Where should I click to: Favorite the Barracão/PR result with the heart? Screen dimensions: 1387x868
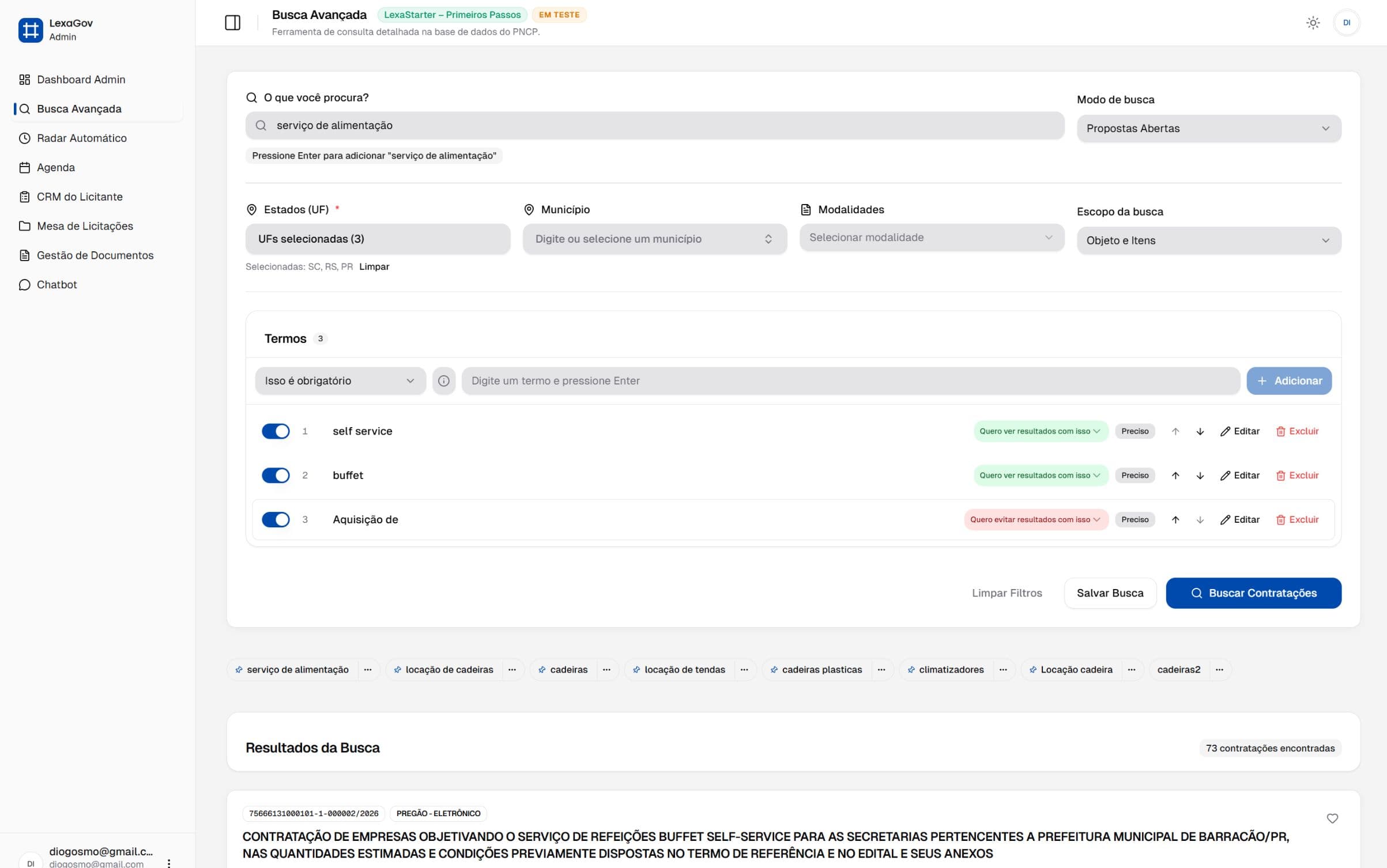(x=1332, y=818)
